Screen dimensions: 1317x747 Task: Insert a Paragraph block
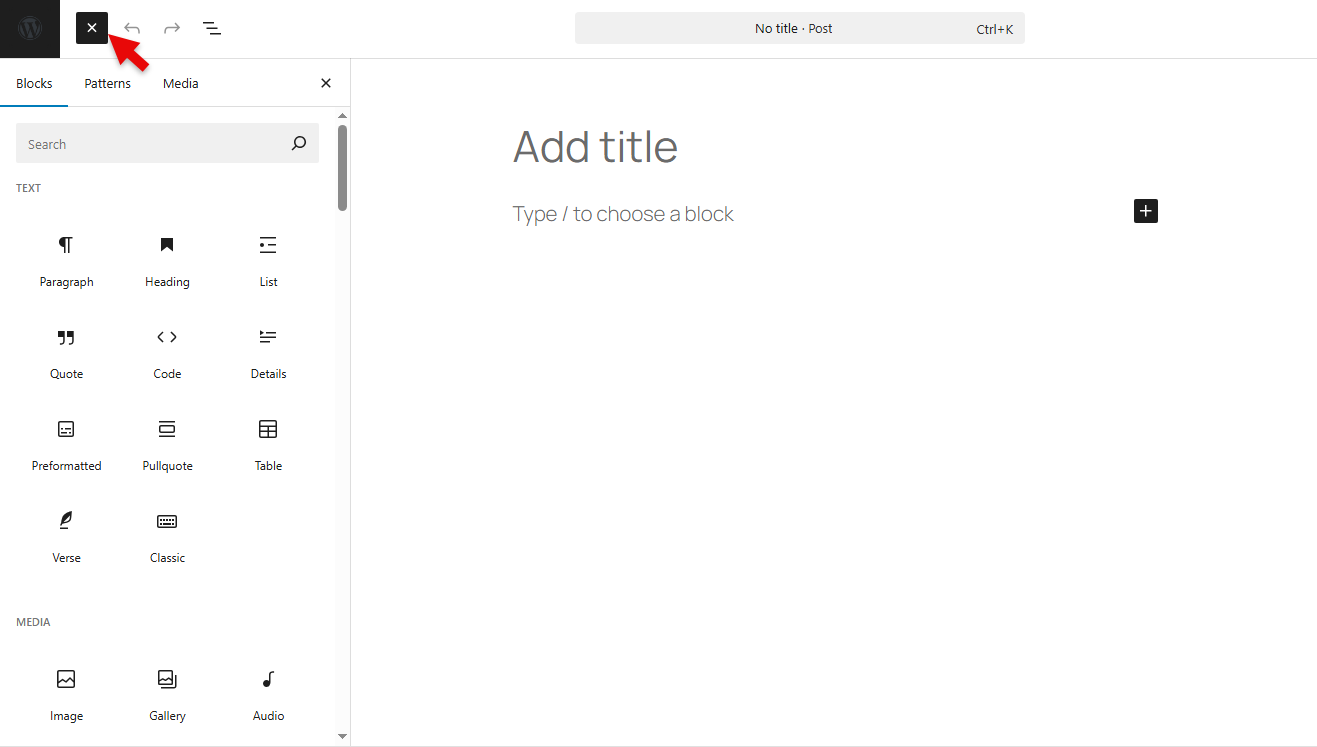(66, 262)
